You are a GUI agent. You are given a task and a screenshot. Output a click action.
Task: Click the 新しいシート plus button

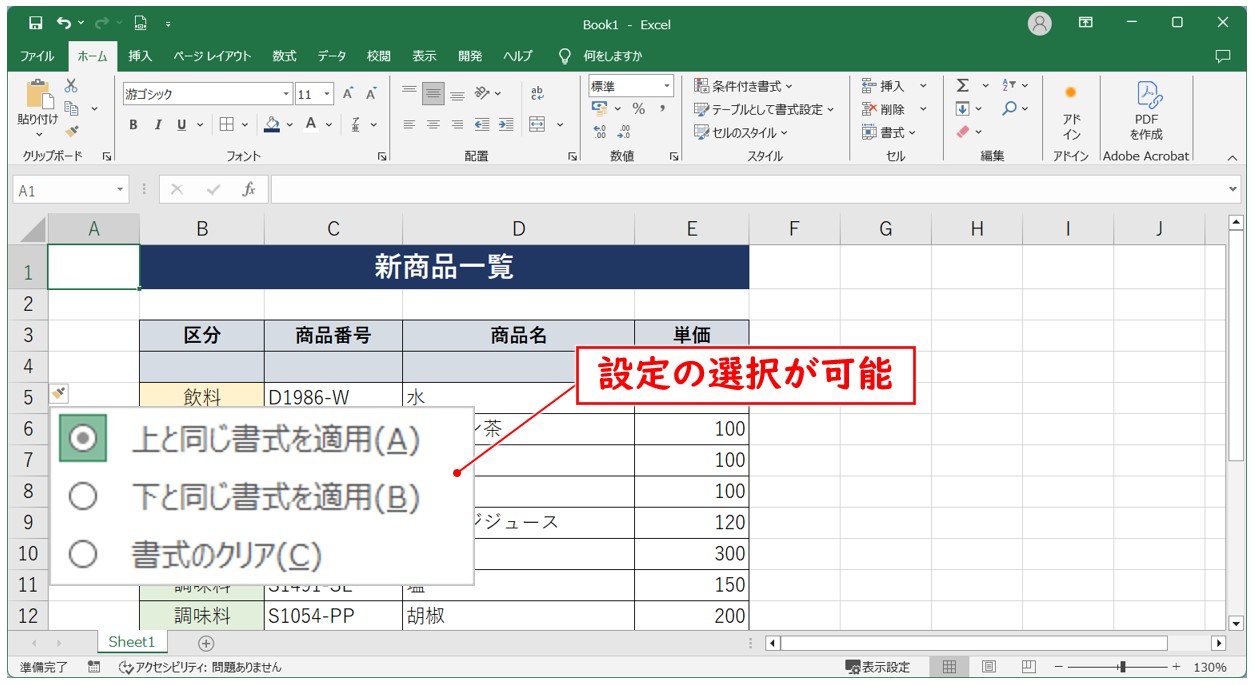point(204,641)
